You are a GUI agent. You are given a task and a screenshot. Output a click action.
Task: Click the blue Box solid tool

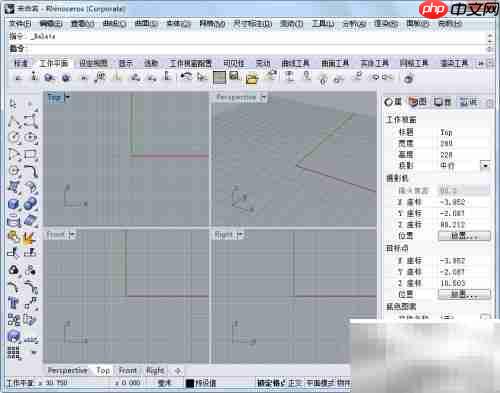click(14, 203)
